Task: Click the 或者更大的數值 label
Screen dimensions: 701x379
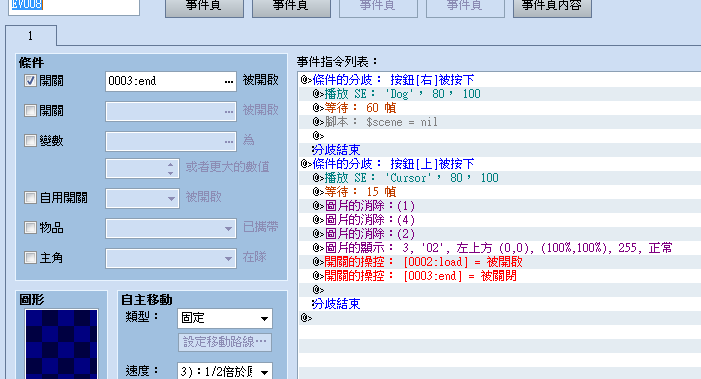Action: tap(228, 167)
